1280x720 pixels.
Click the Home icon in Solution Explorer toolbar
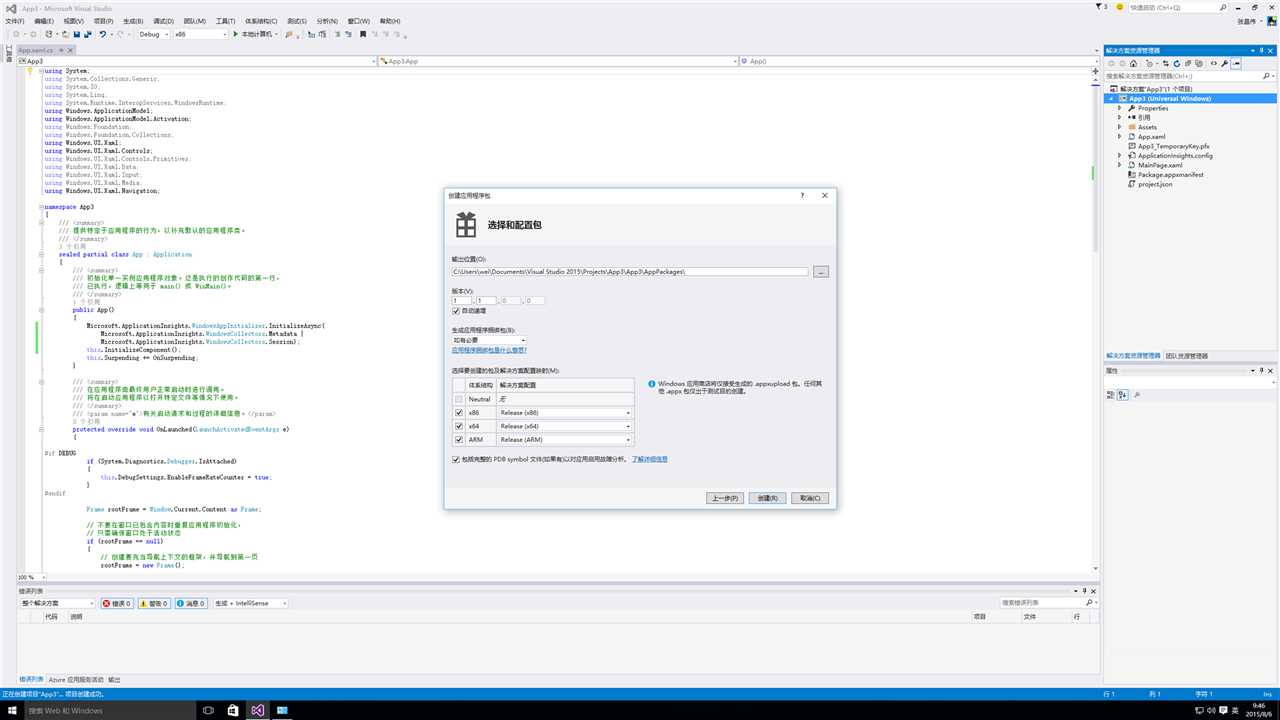point(1133,63)
